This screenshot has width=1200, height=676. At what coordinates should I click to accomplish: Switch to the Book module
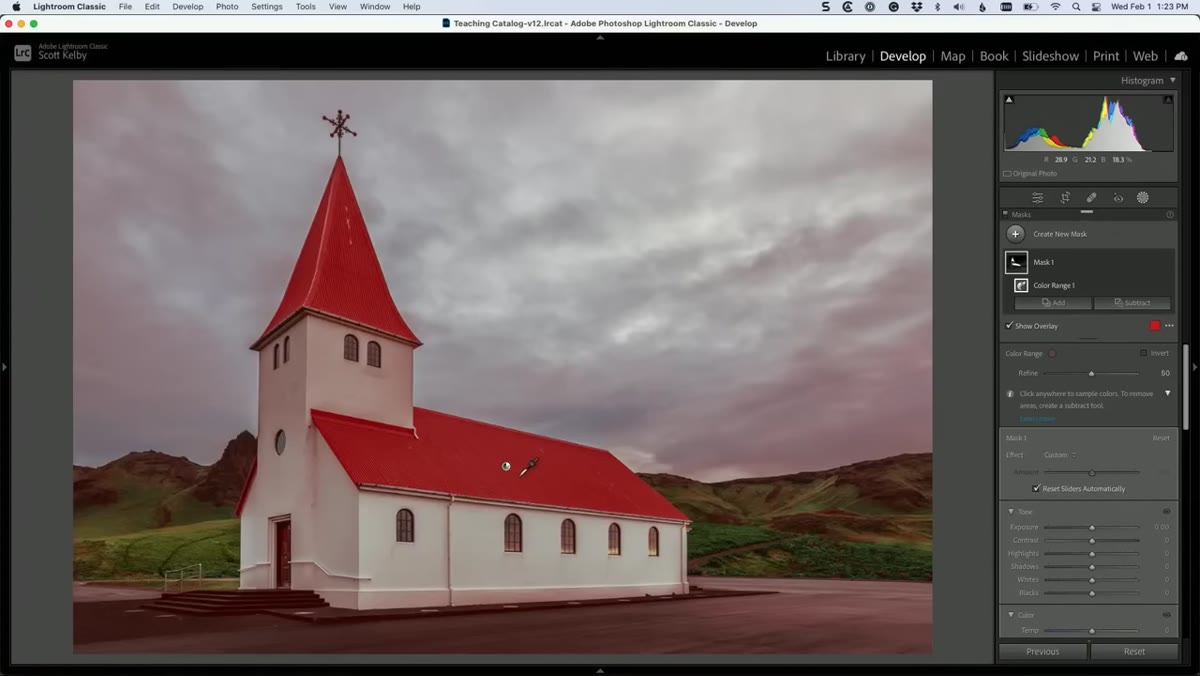(994, 56)
